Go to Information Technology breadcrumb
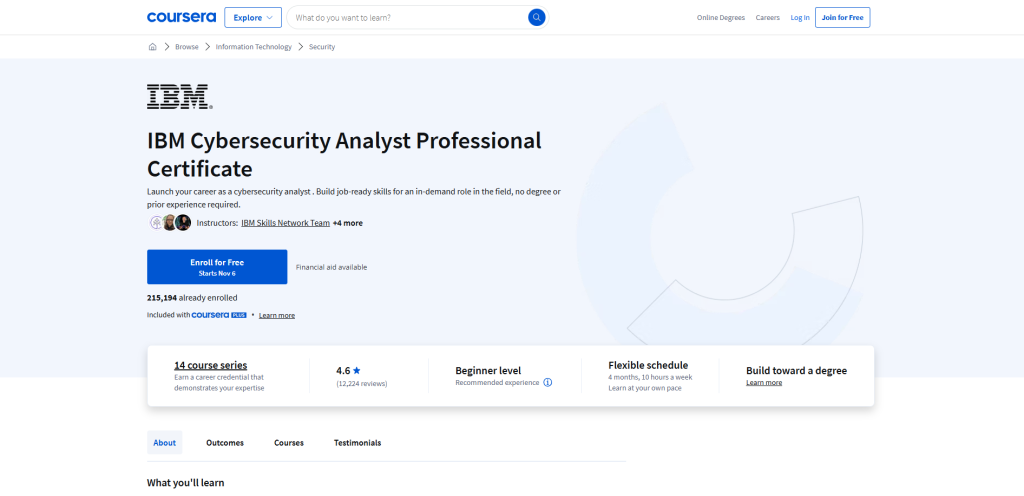The image size is (1024, 496). point(253,47)
